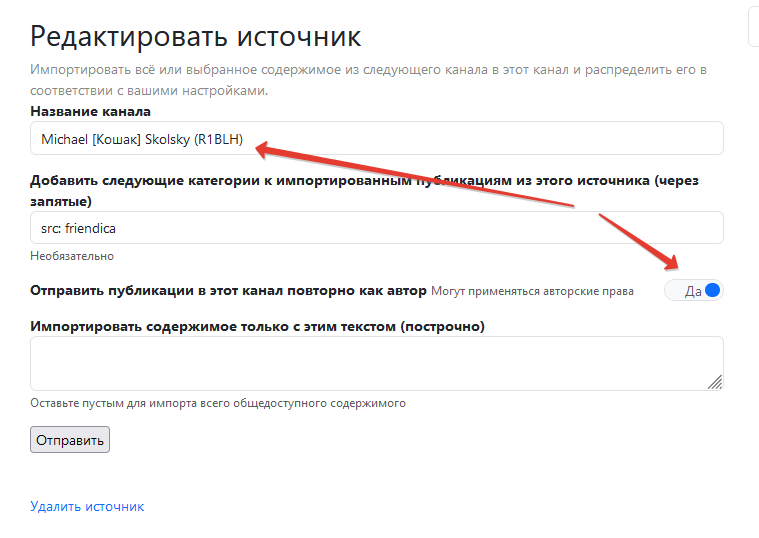This screenshot has width=759, height=538.
Task: Click the "Редактировать источник" heading
Action: point(195,37)
